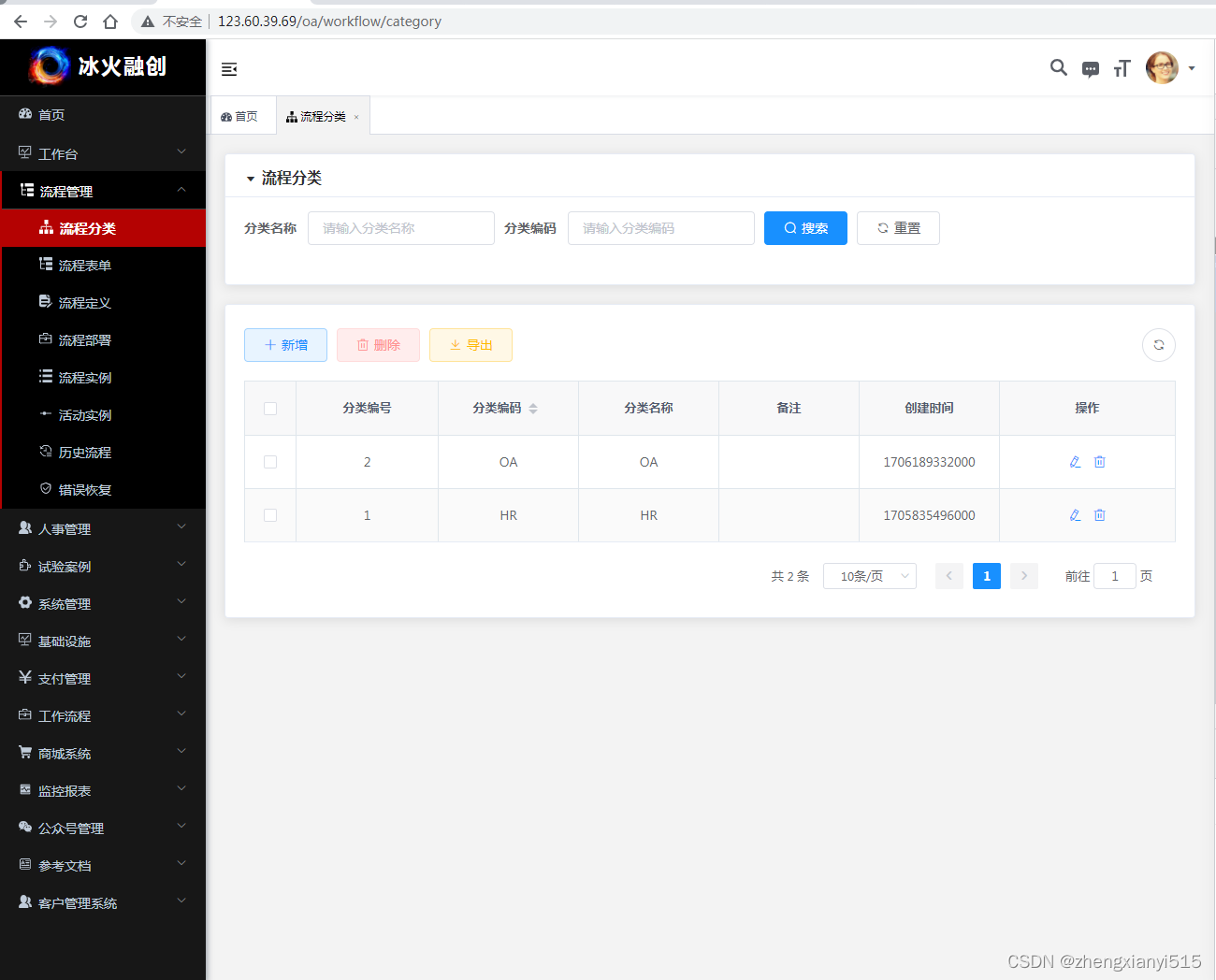Click the 1706189332000 created time cell
Viewport: 1216px width, 980px height.
(x=929, y=462)
